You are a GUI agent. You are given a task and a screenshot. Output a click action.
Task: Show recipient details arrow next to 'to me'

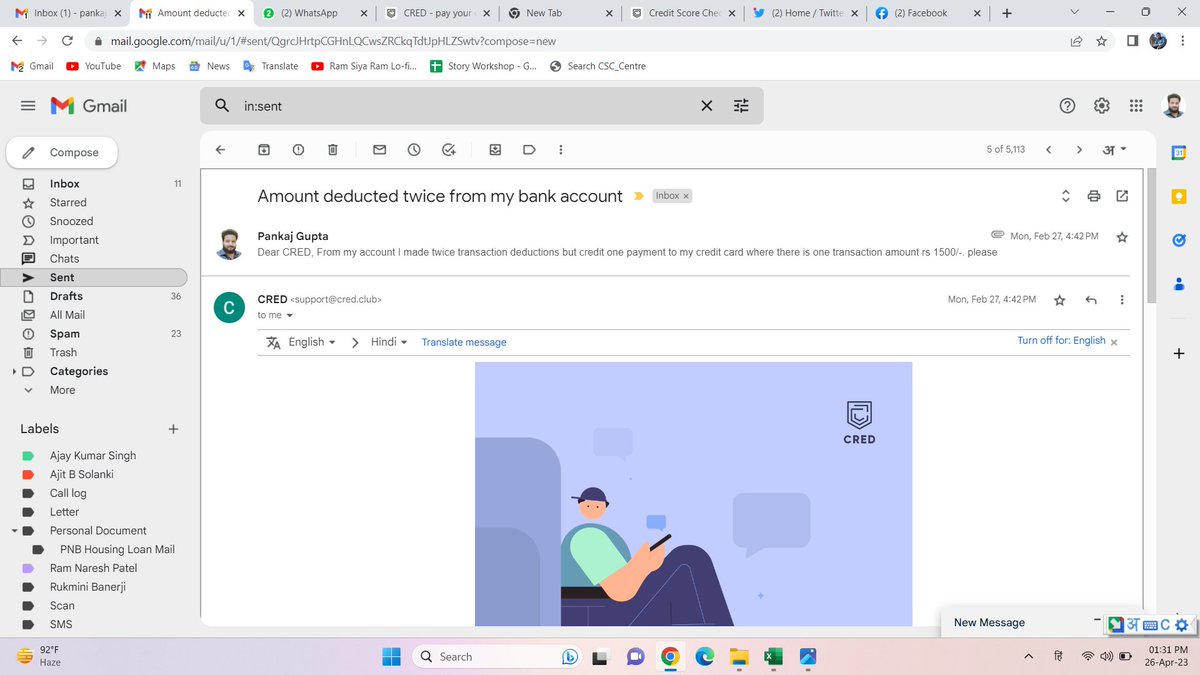pos(290,316)
